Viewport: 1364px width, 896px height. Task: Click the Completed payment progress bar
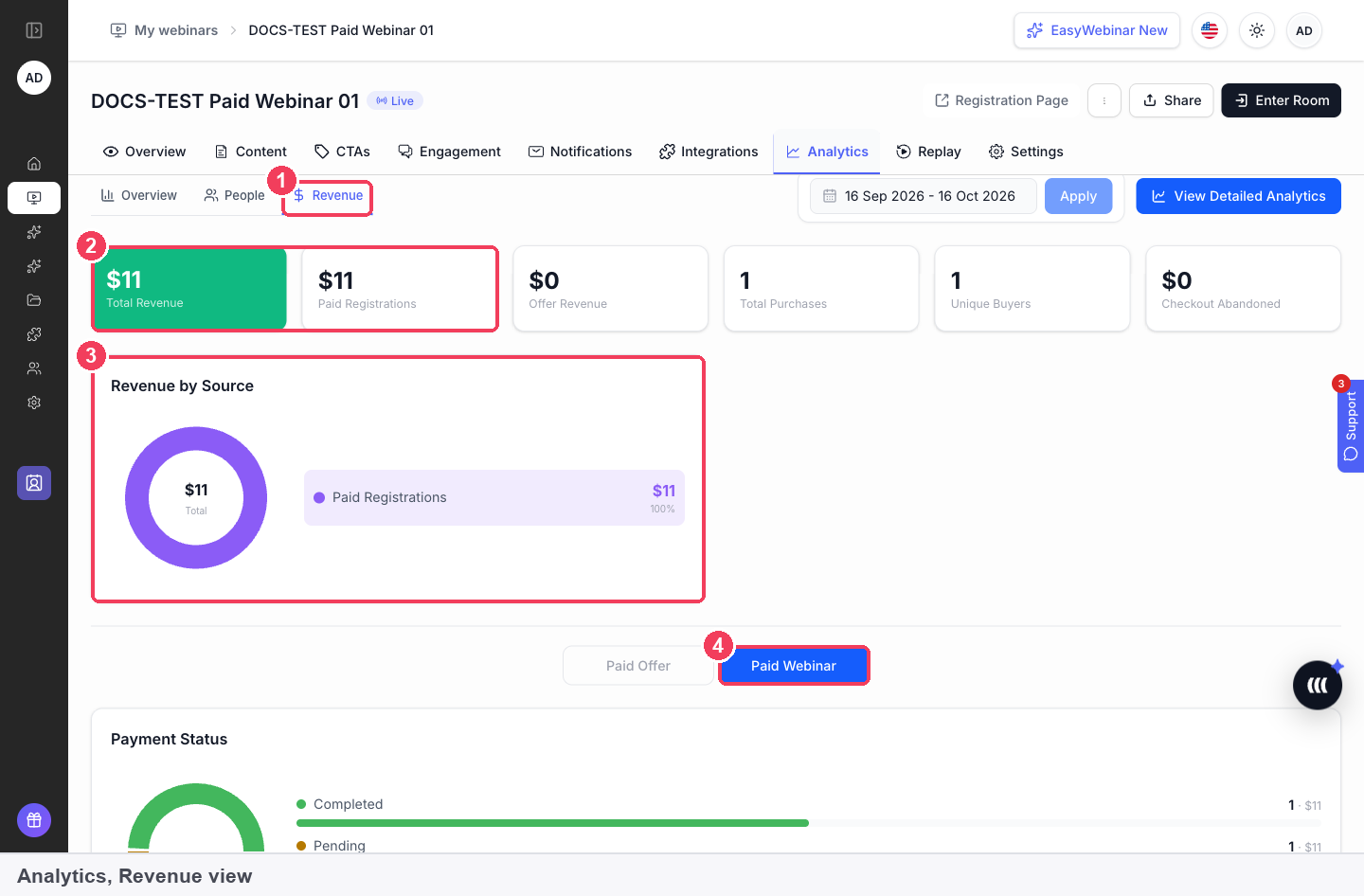[x=809, y=823]
